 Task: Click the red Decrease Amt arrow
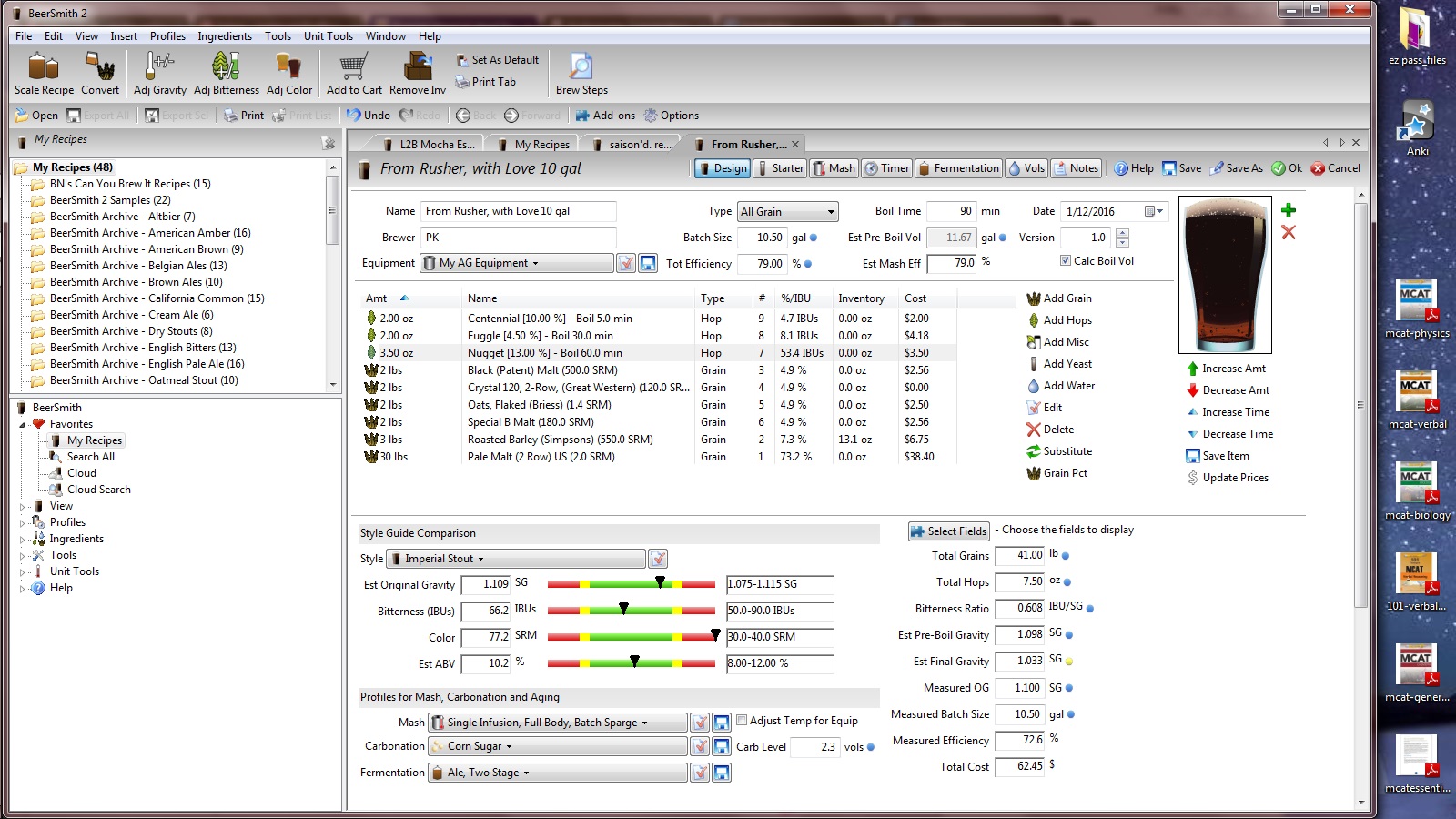(x=1192, y=390)
